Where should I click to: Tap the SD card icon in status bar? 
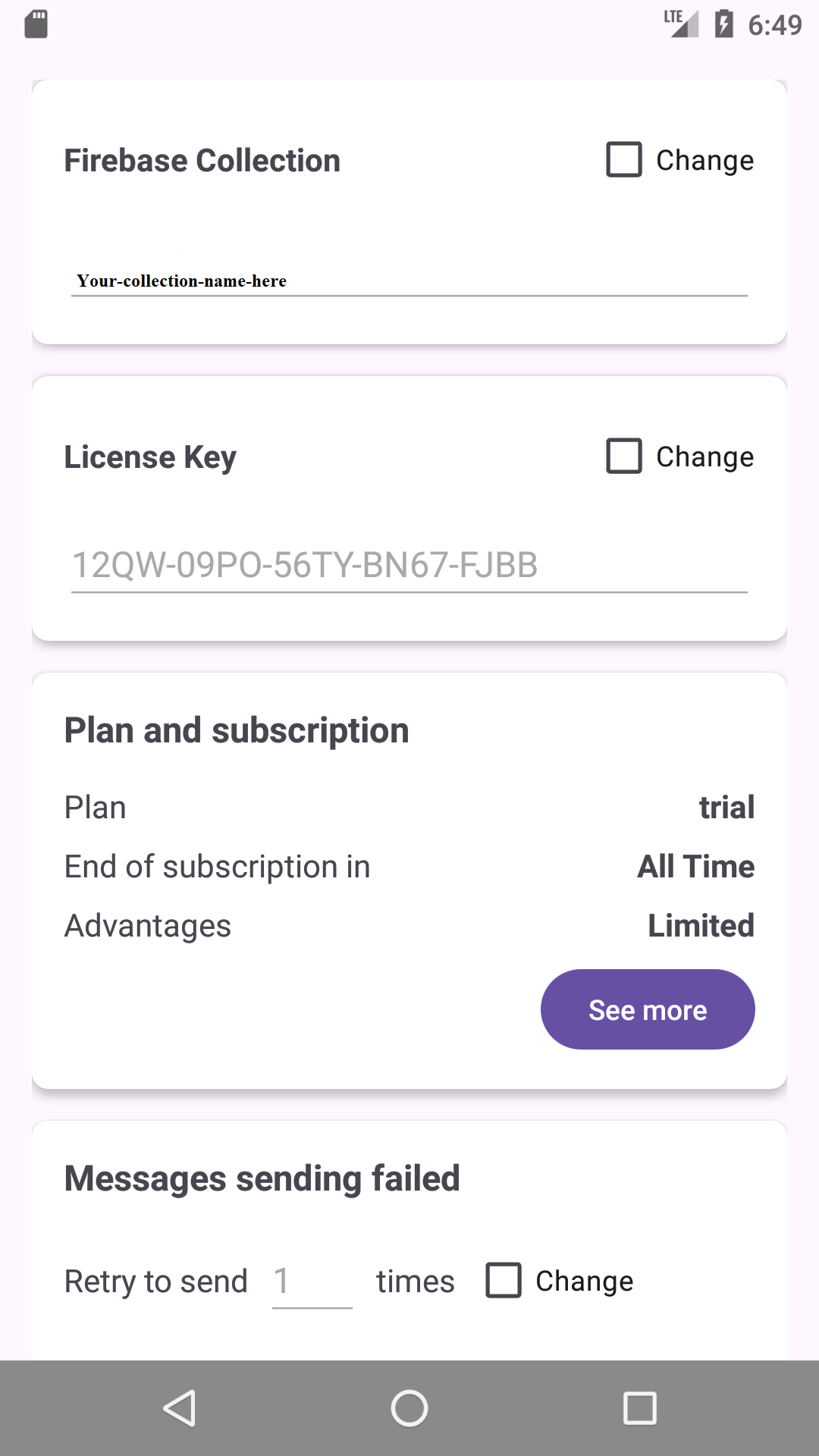36,24
